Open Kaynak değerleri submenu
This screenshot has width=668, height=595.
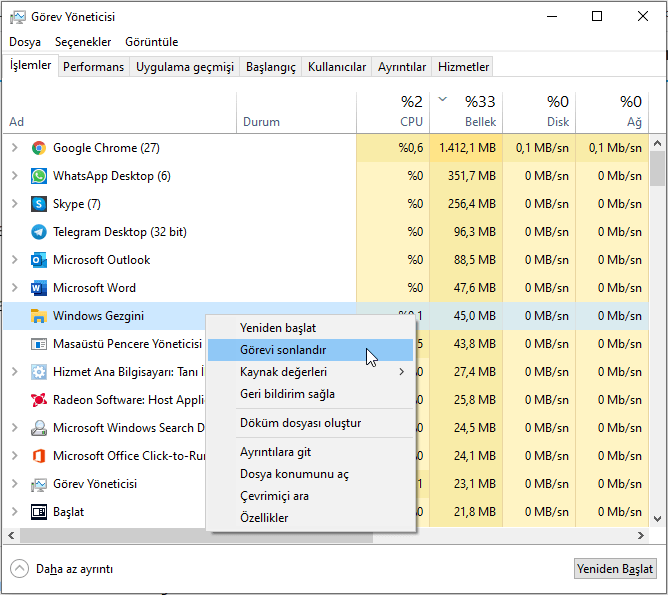284,372
